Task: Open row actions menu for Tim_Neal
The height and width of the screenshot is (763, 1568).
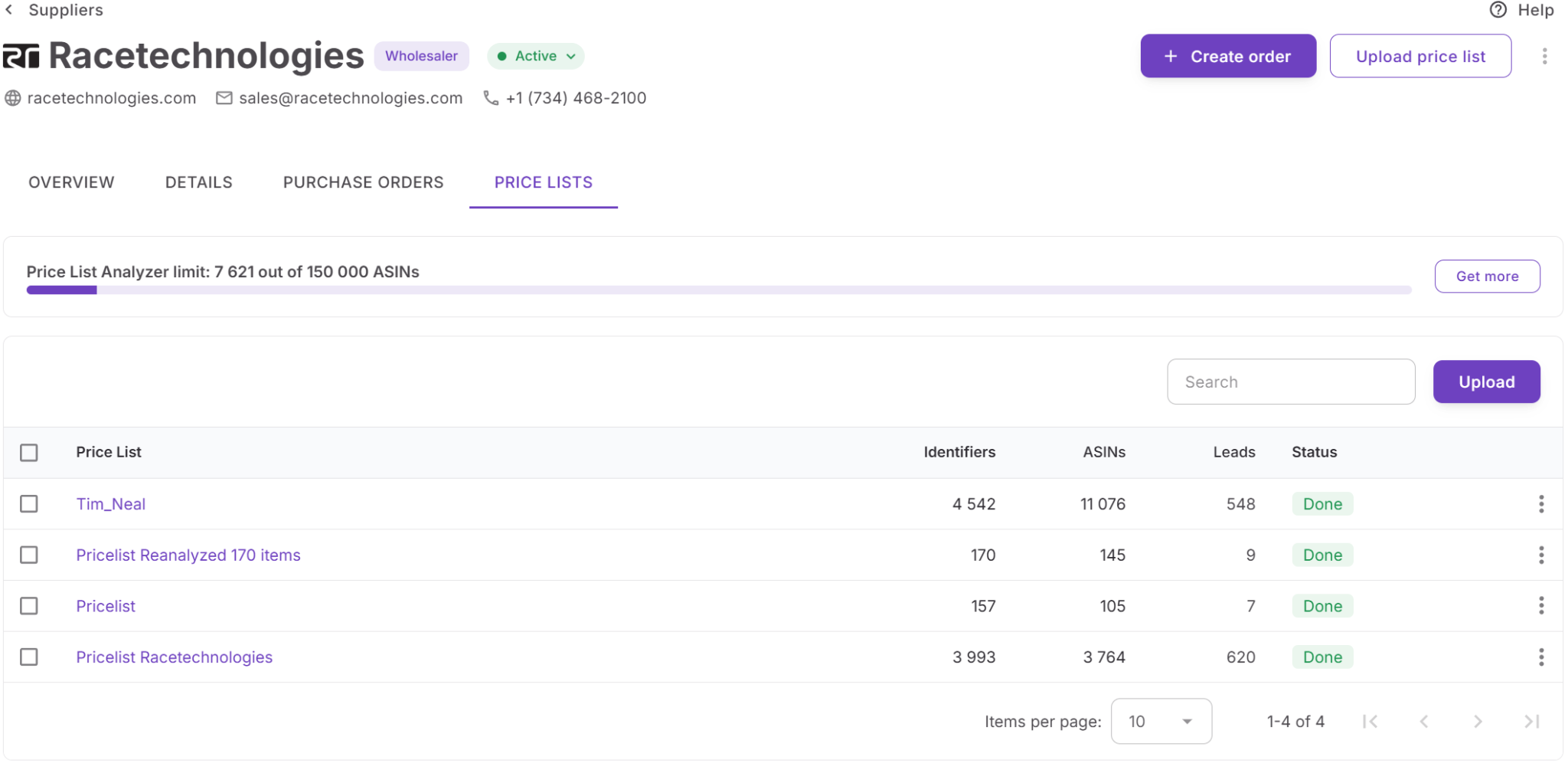Action: [x=1540, y=504]
